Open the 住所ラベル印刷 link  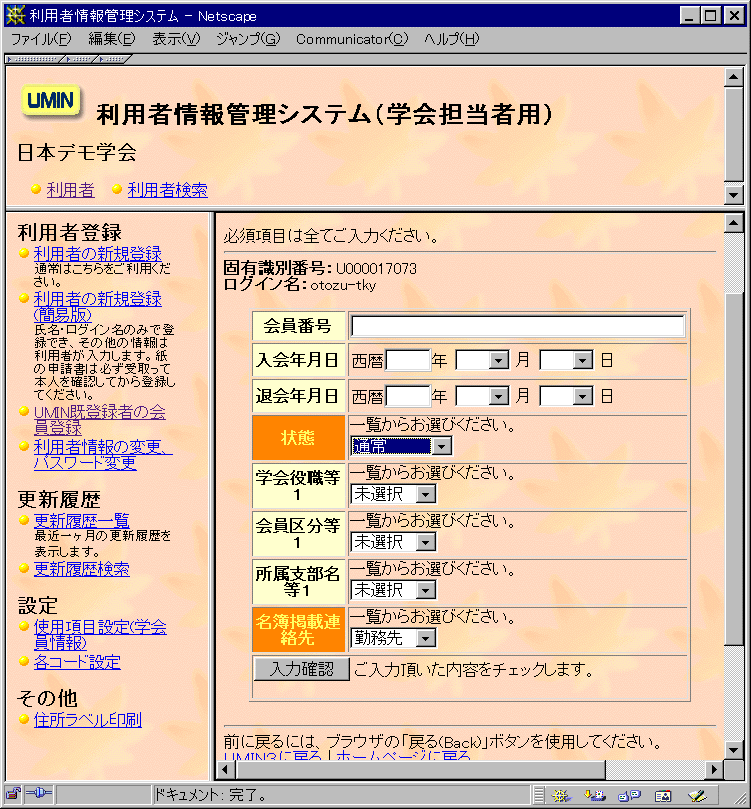click(87, 720)
